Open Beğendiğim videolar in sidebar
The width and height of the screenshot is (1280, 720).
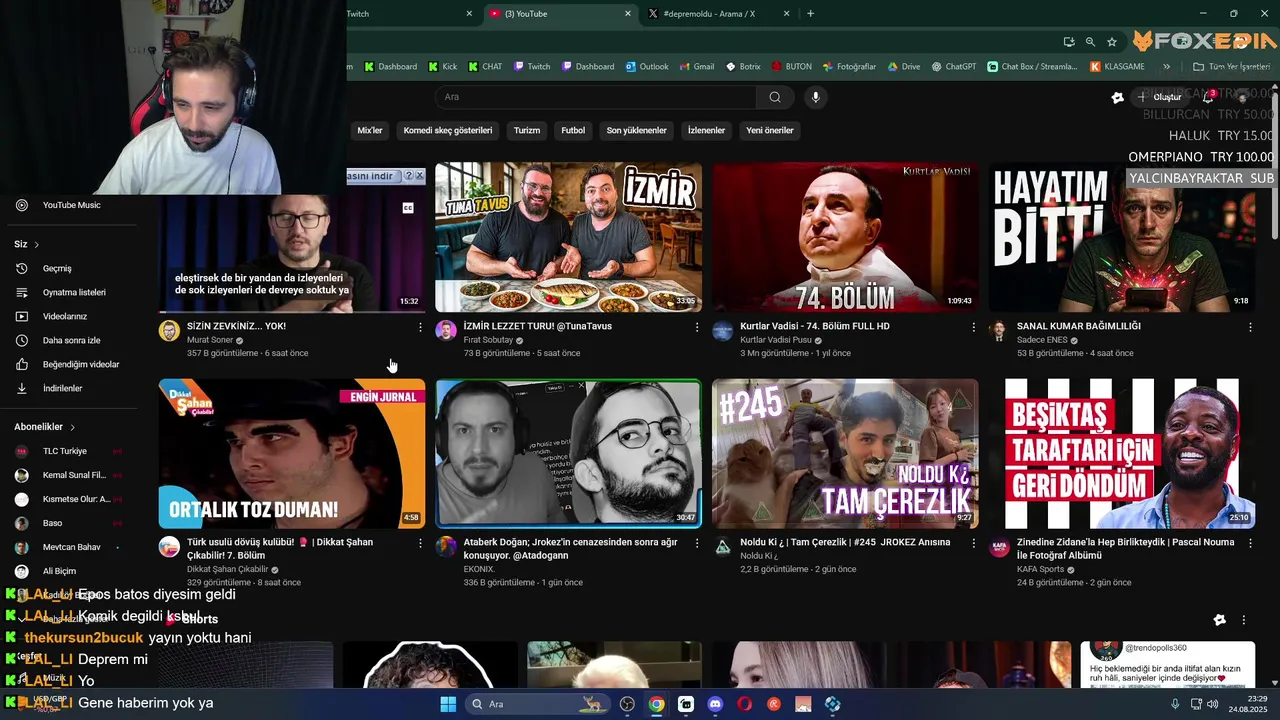pos(70,364)
